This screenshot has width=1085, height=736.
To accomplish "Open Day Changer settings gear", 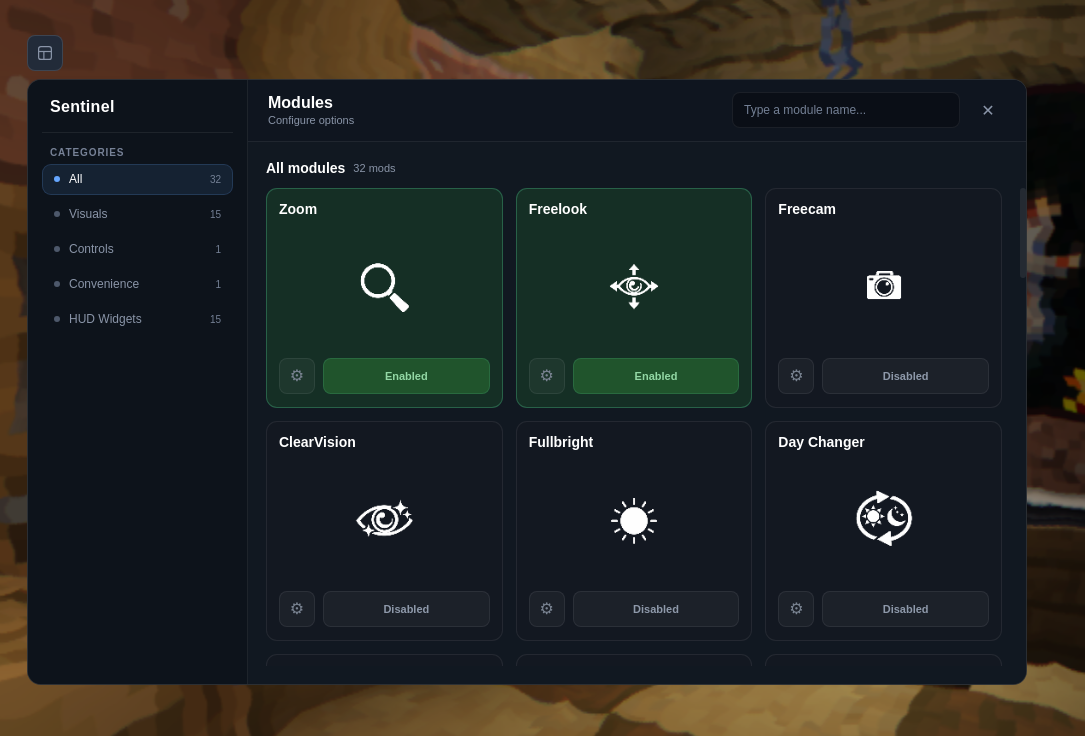I will (x=796, y=609).
